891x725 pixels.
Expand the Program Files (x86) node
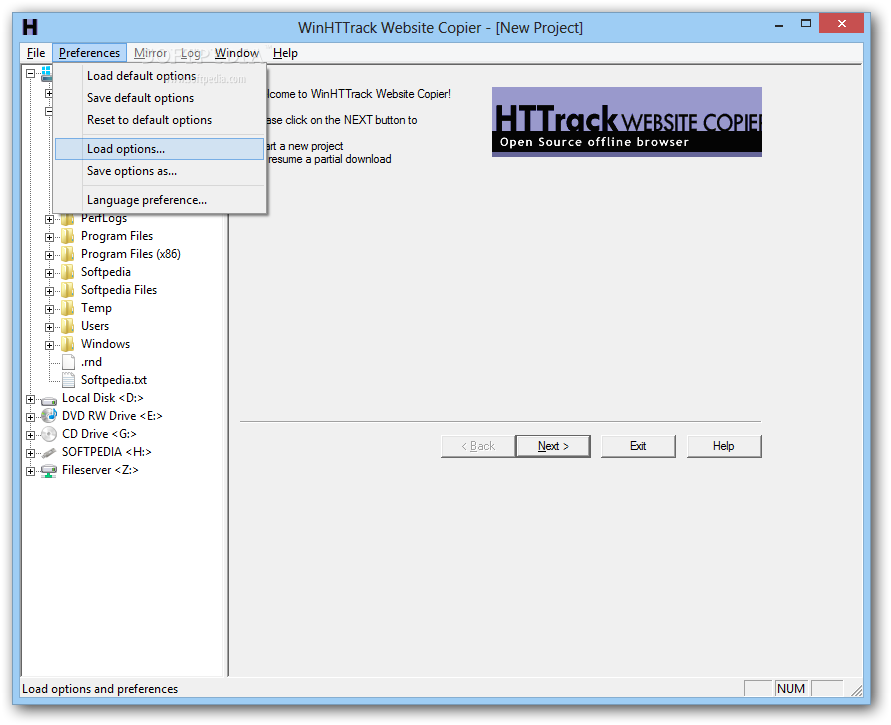(x=49, y=255)
